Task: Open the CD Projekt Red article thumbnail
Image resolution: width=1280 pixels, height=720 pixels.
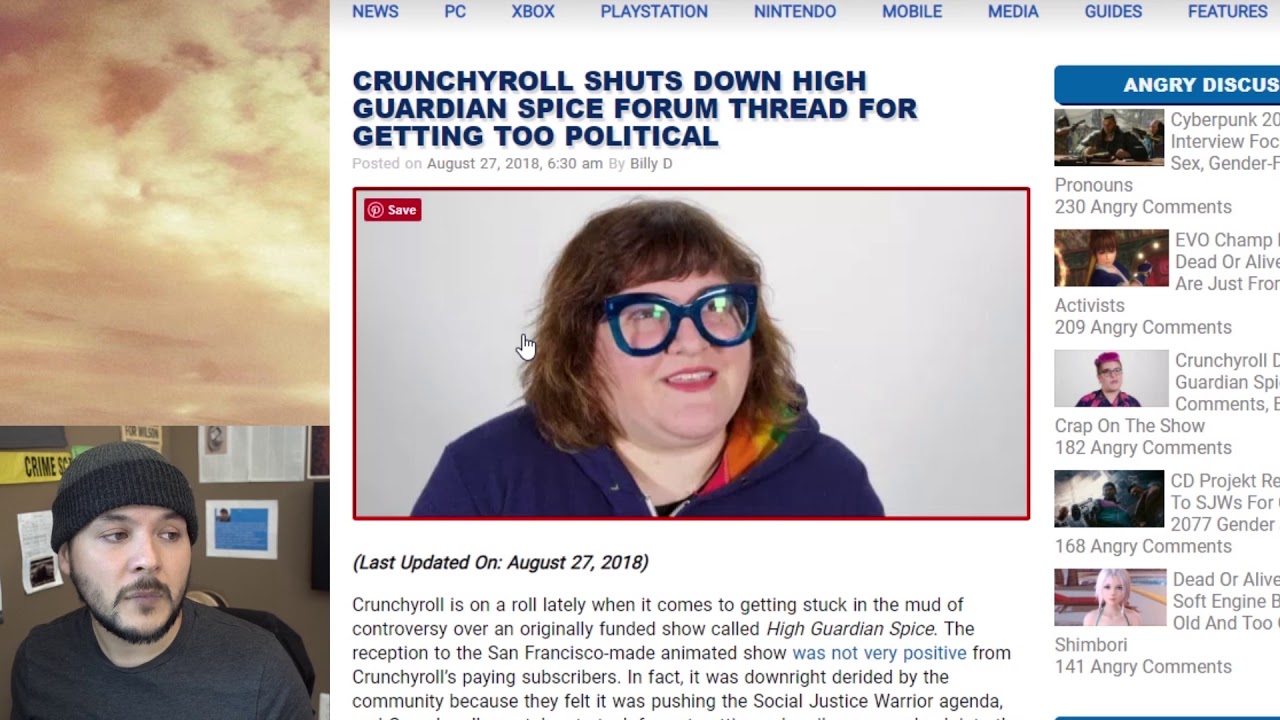Action: [x=1109, y=498]
